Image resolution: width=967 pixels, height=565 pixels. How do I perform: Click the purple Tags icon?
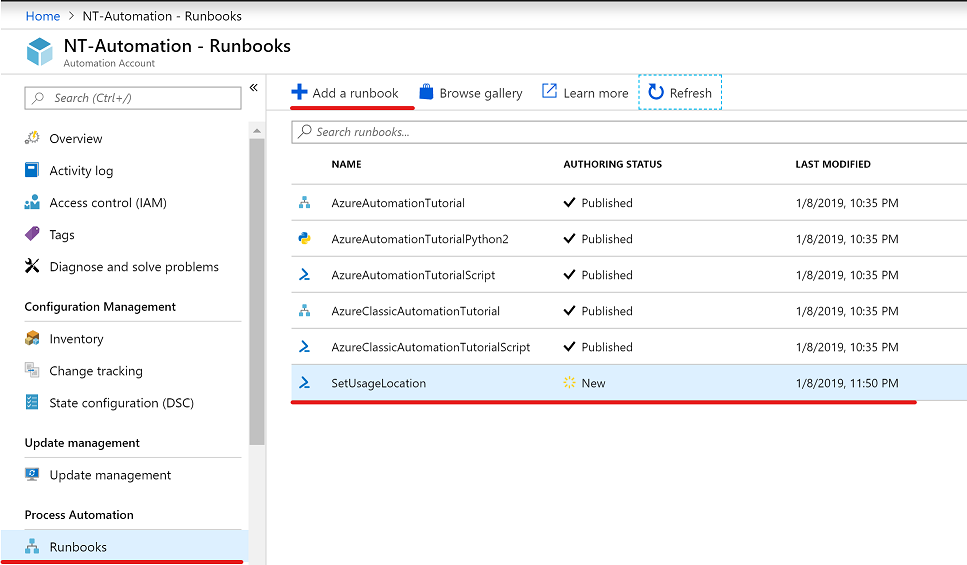click(32, 234)
